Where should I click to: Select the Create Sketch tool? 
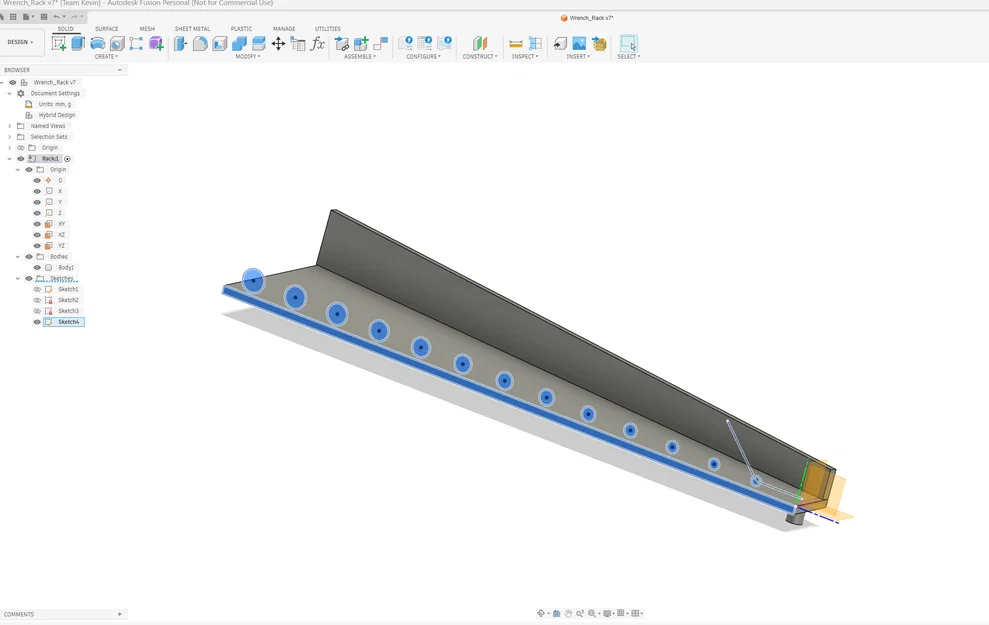pyautogui.click(x=59, y=43)
